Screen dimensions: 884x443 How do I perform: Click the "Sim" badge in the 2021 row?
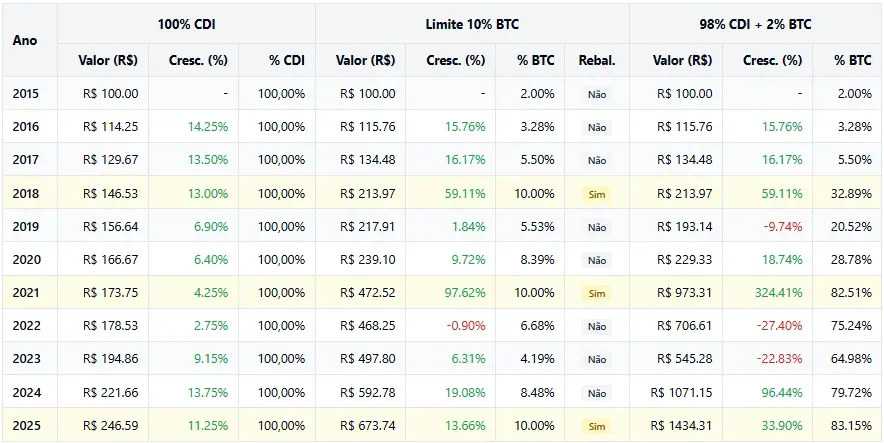coord(596,294)
